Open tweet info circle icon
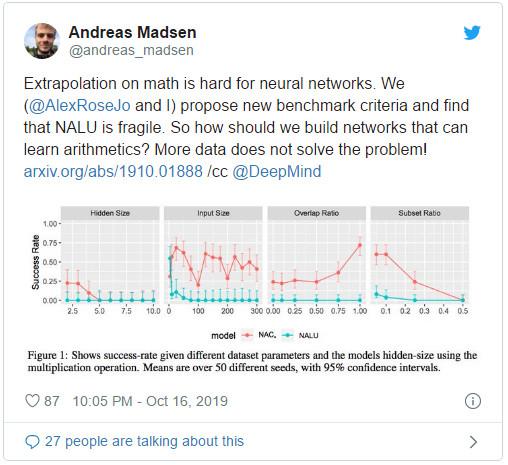 (x=473, y=401)
